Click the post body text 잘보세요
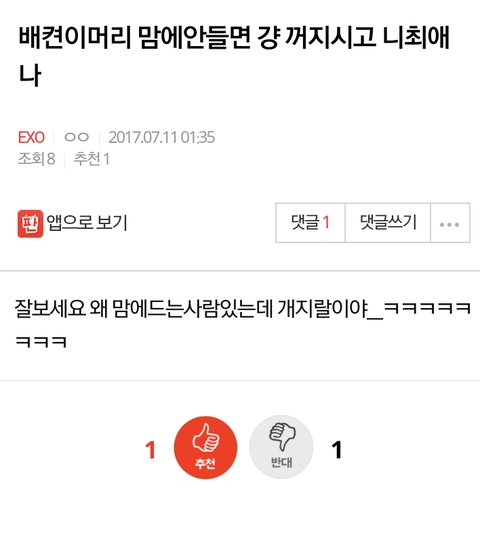The image size is (480, 541). [x=50, y=308]
